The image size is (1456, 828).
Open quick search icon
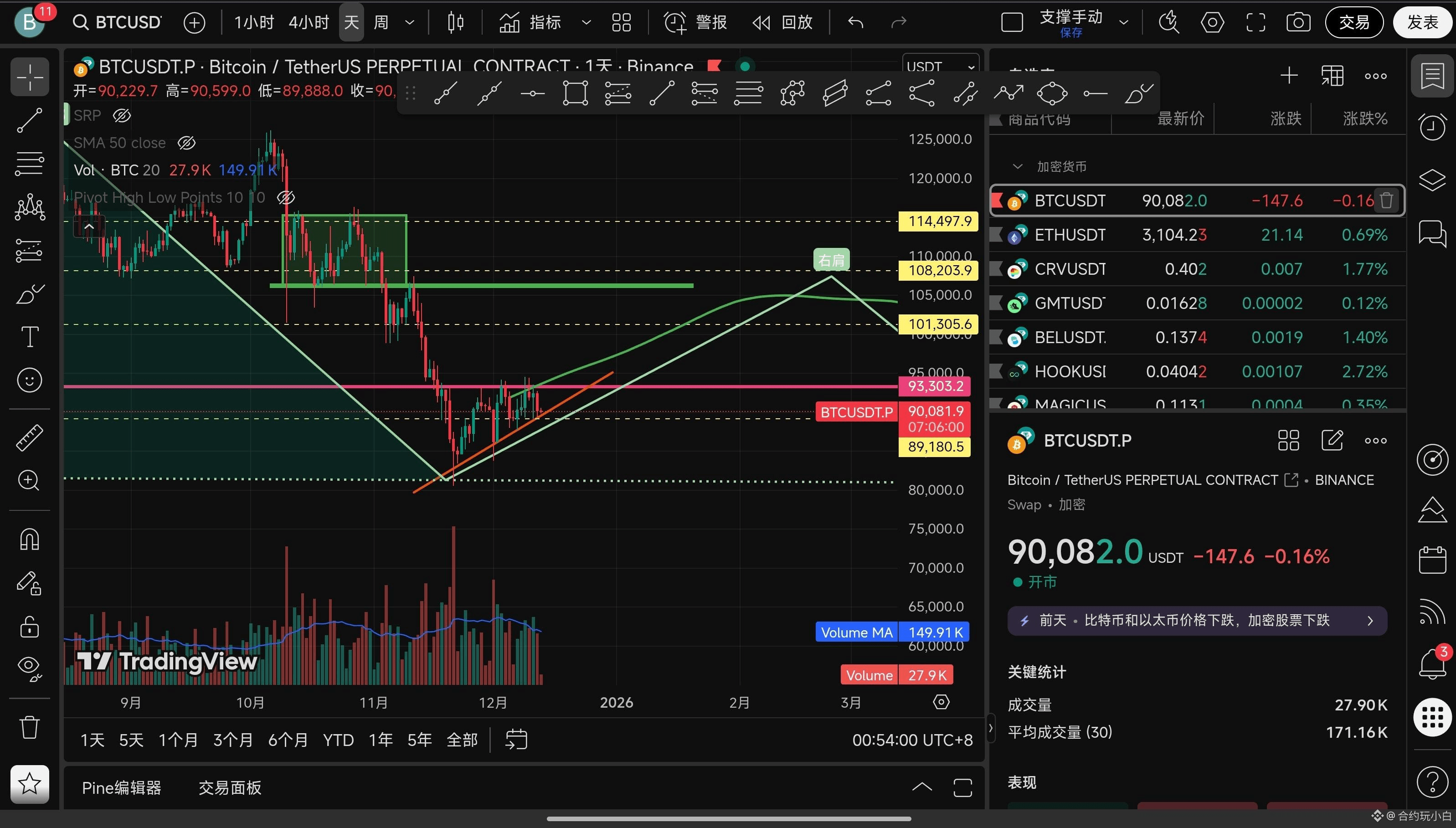click(1169, 23)
